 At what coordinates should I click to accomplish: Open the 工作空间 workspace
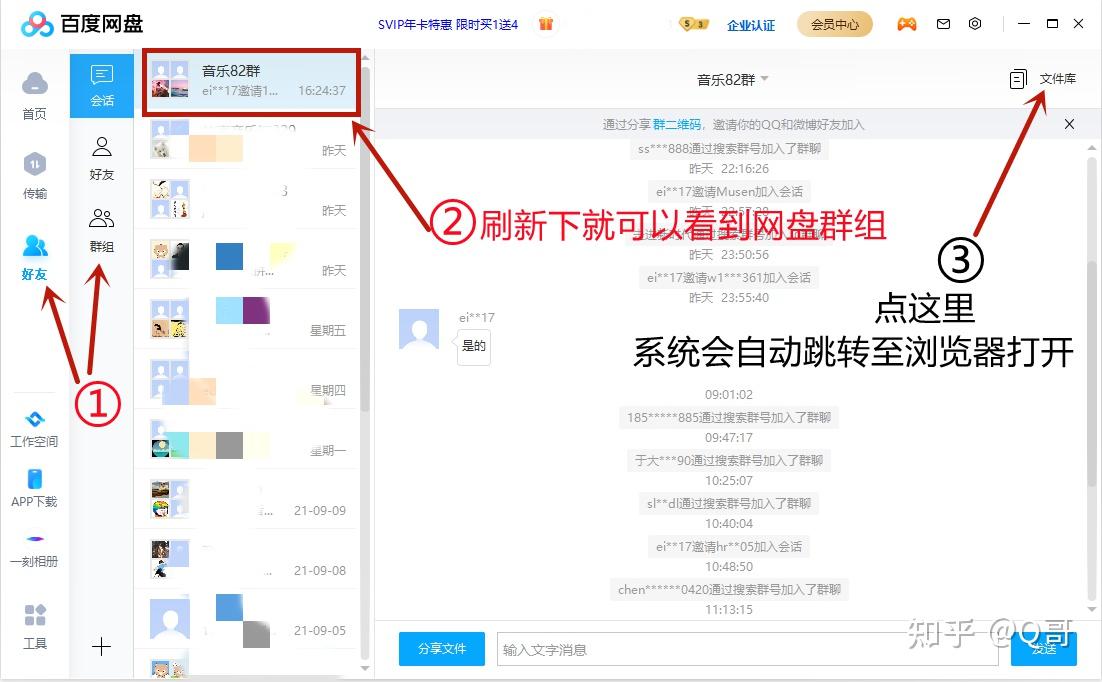coord(34,429)
